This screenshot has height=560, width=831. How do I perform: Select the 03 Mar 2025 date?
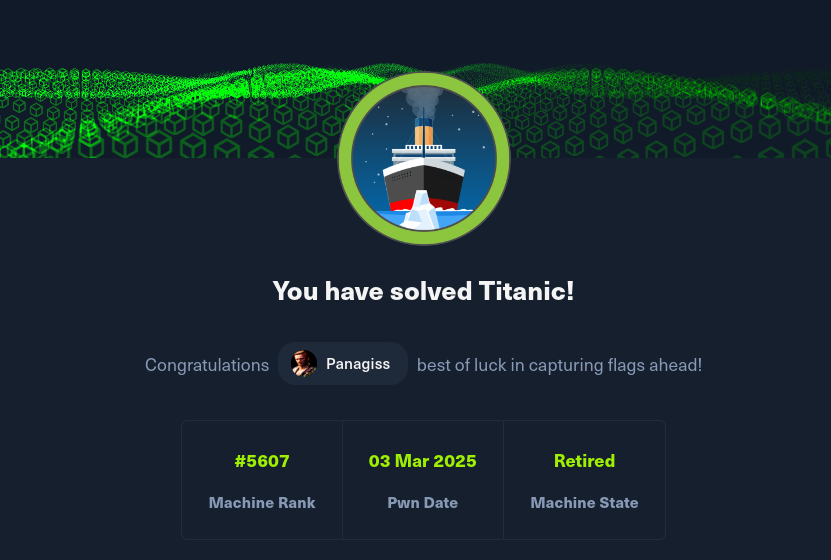(x=423, y=461)
